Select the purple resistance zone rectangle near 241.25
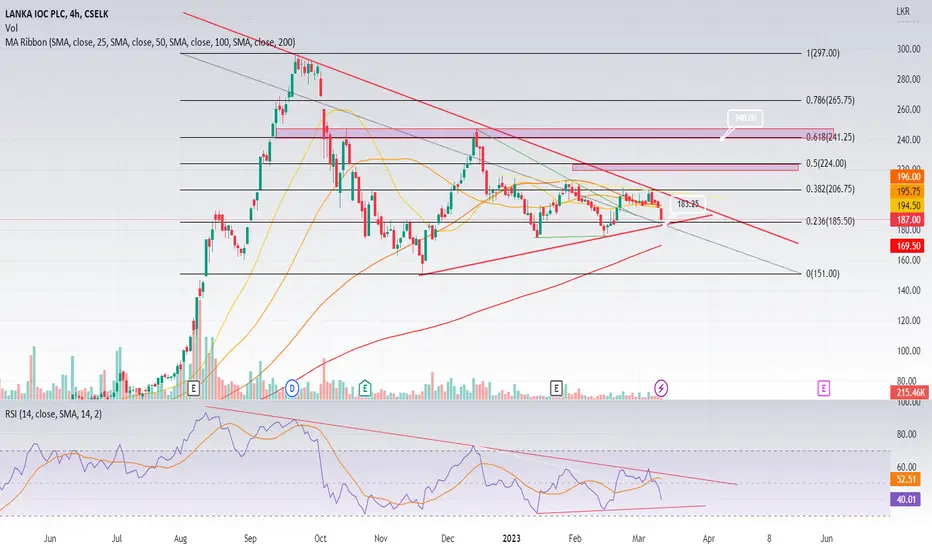The image size is (932, 550). (555, 133)
